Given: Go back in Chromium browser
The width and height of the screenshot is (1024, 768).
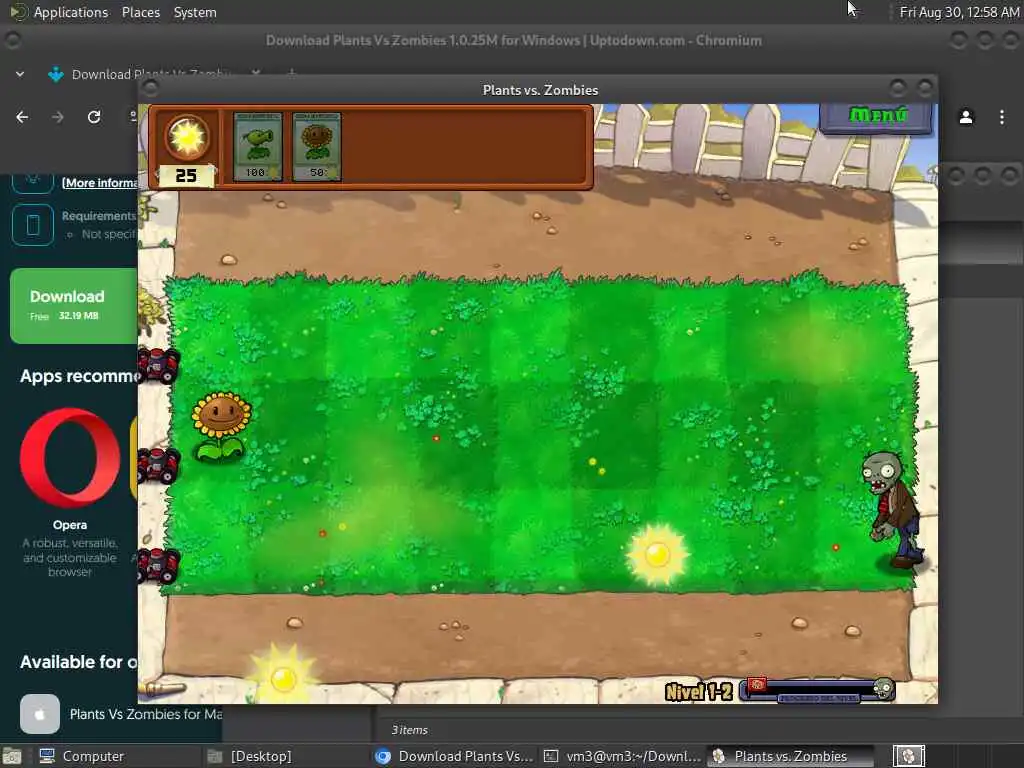Looking at the screenshot, I should point(22,117).
